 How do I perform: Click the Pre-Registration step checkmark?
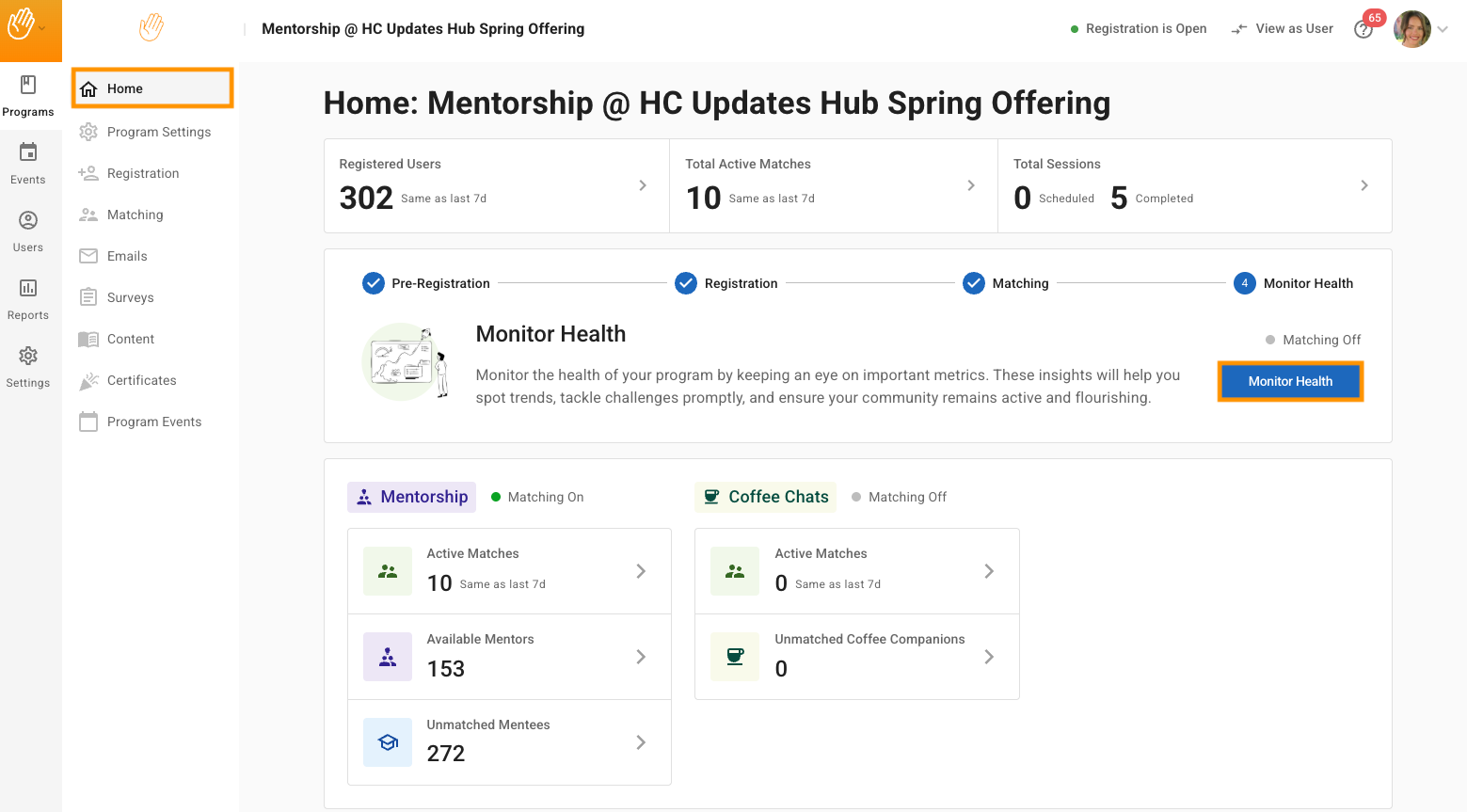click(x=374, y=283)
